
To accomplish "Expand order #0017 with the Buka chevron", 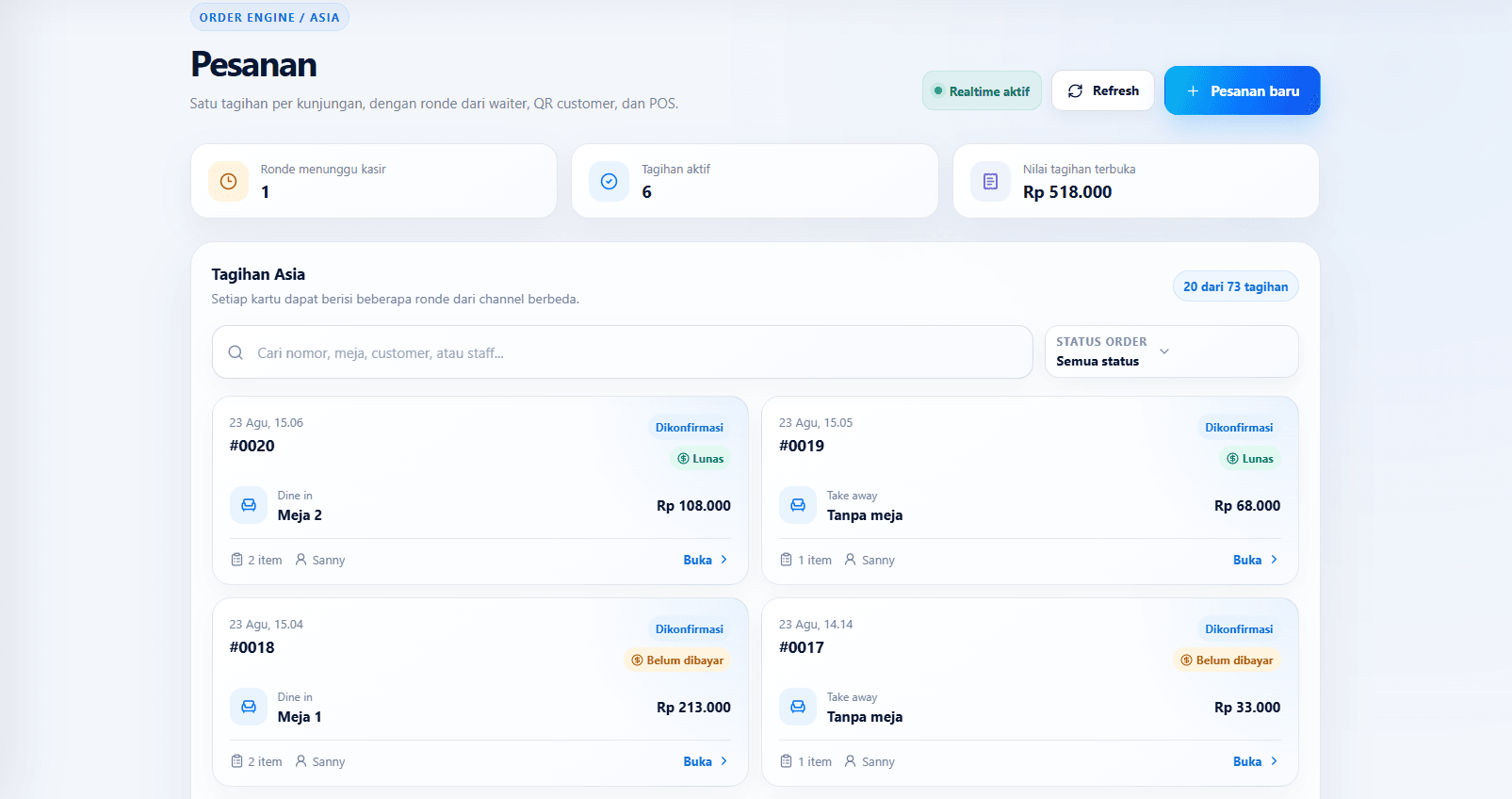I will click(1275, 761).
